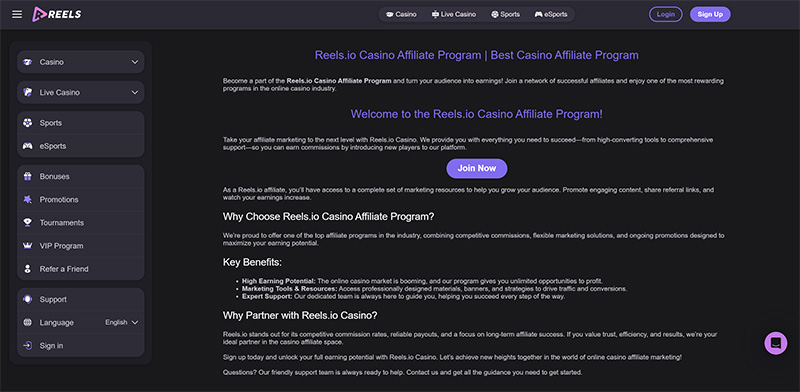800x392 pixels.
Task: Click the Casino icon in the sidebar
Action: [x=28, y=62]
